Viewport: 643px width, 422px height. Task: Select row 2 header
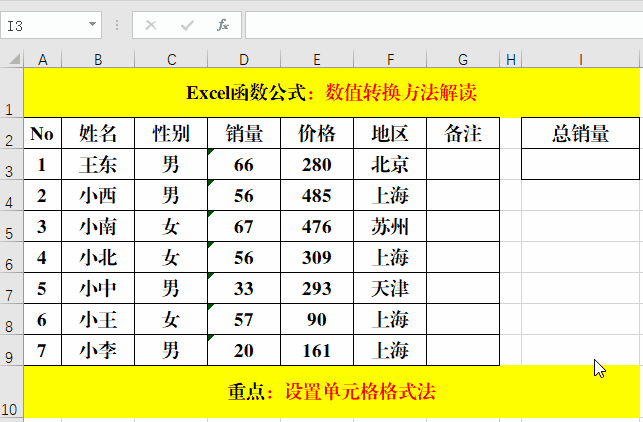(12, 133)
